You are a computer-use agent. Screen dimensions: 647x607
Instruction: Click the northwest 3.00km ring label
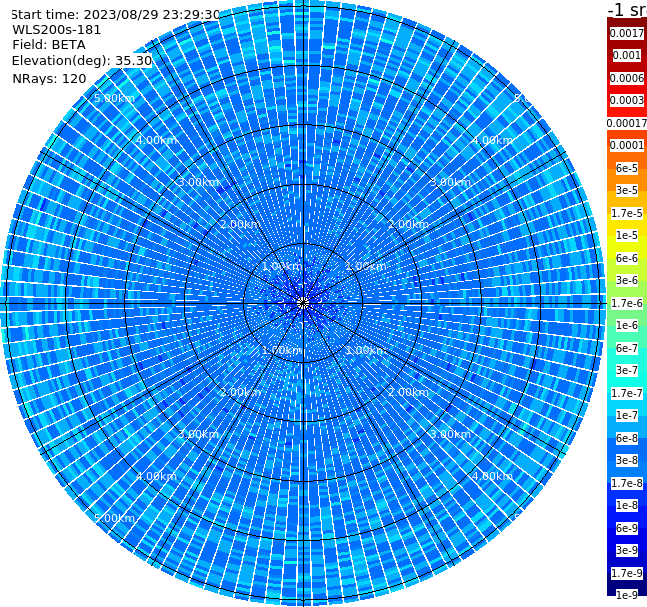(198, 182)
